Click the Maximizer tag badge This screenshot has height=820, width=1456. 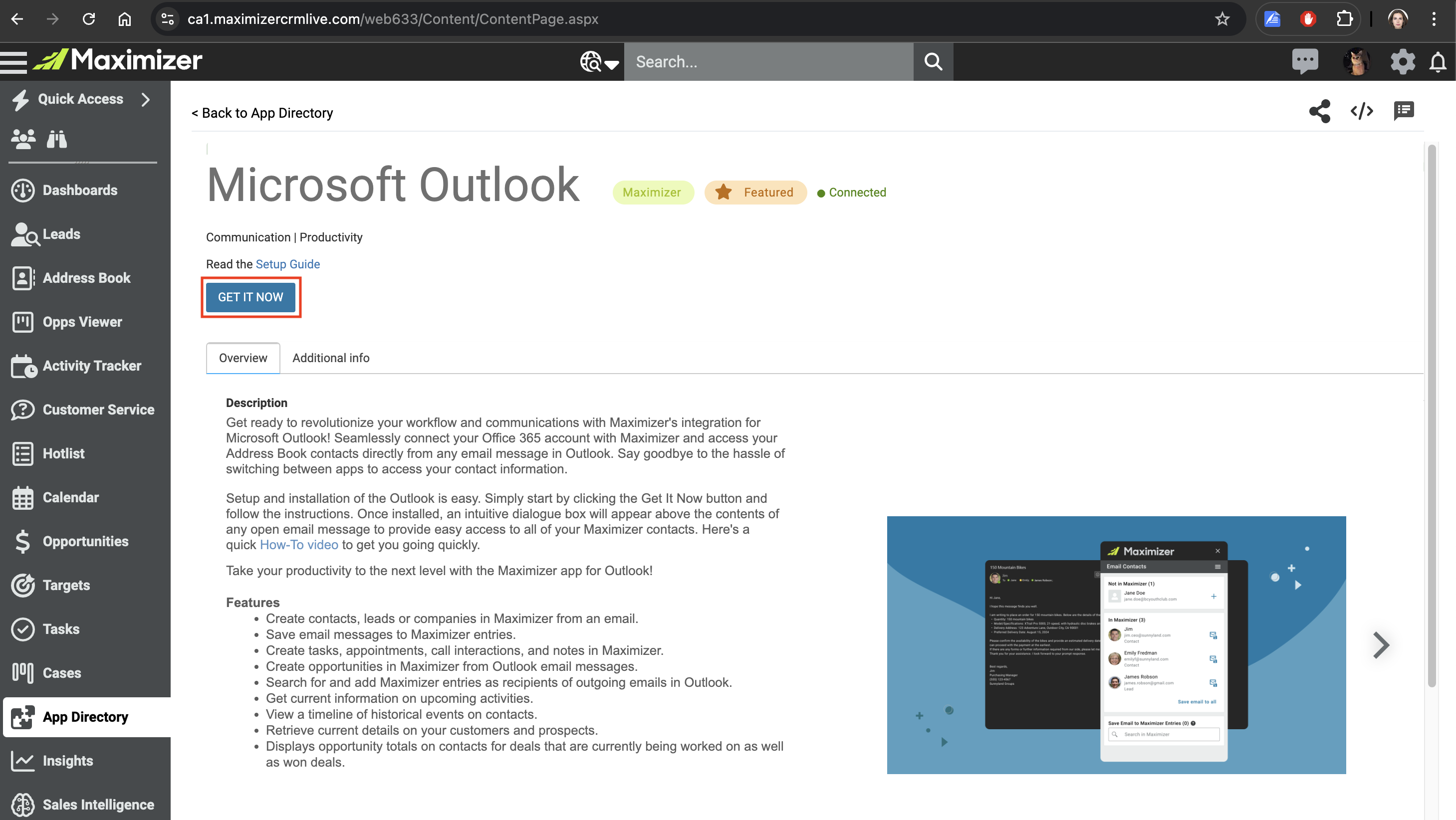pyautogui.click(x=653, y=193)
